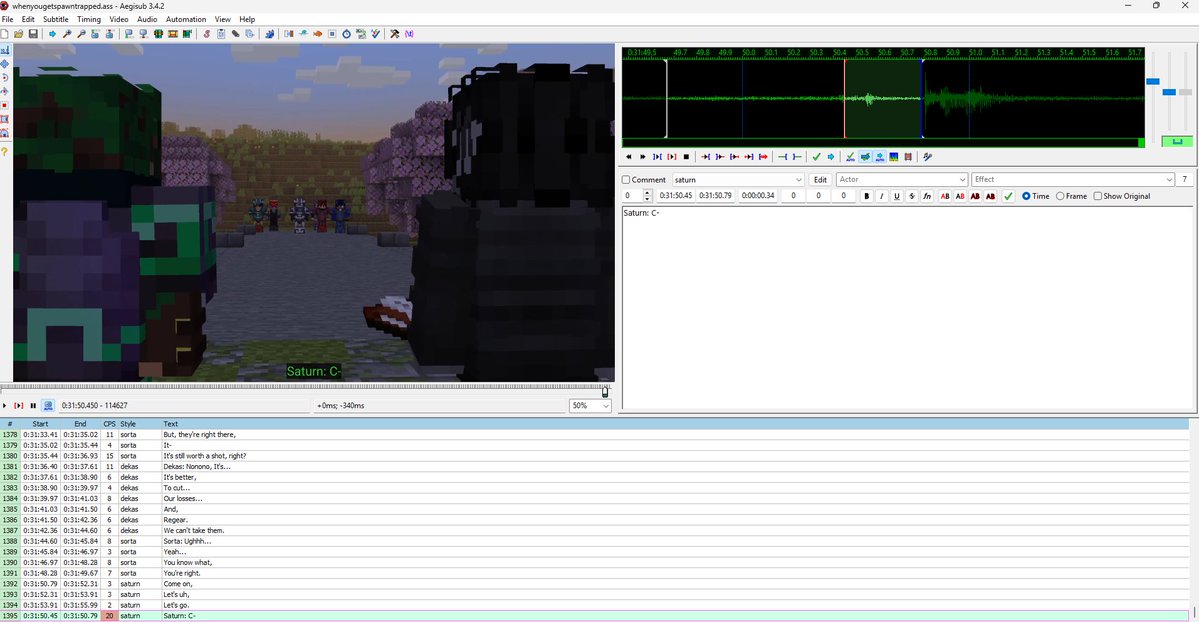Apply bold with the B button
The width and height of the screenshot is (1199, 622).
point(866,197)
